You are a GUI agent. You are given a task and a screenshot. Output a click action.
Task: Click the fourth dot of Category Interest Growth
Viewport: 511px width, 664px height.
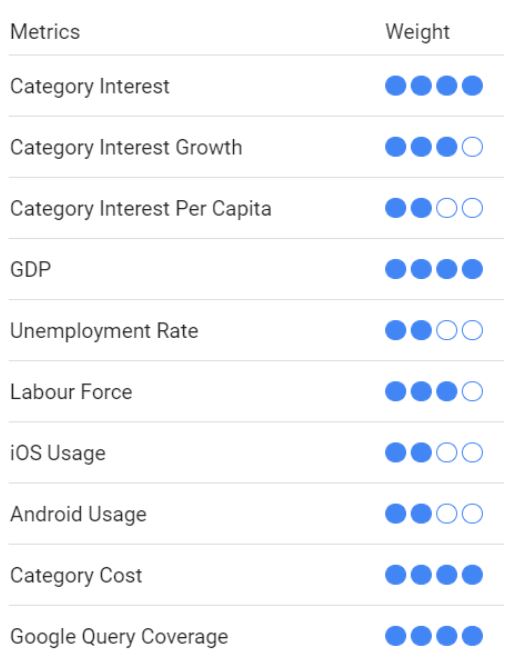pos(472,147)
